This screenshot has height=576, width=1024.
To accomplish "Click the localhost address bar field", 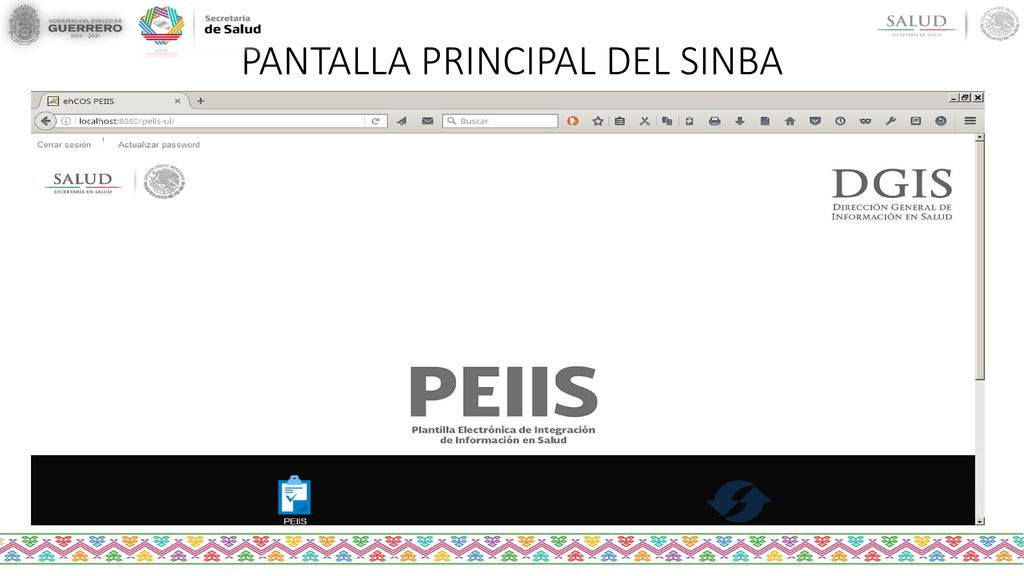I will (x=221, y=121).
